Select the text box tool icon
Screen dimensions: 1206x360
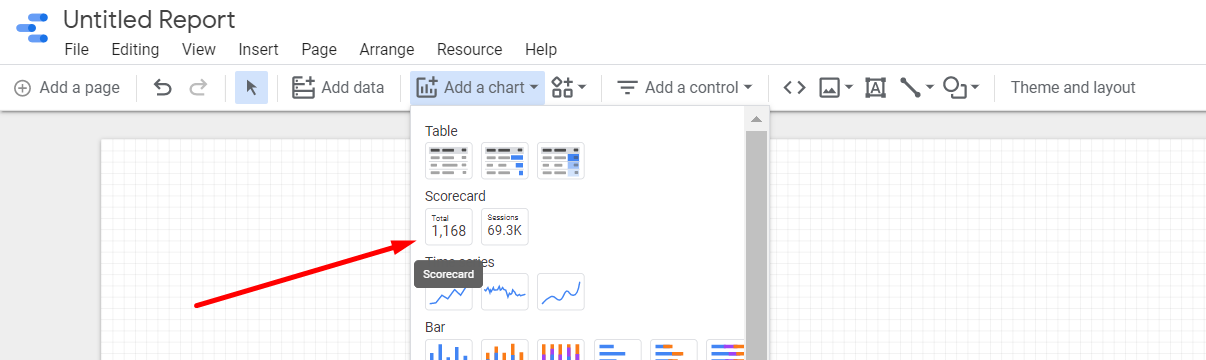(x=875, y=88)
